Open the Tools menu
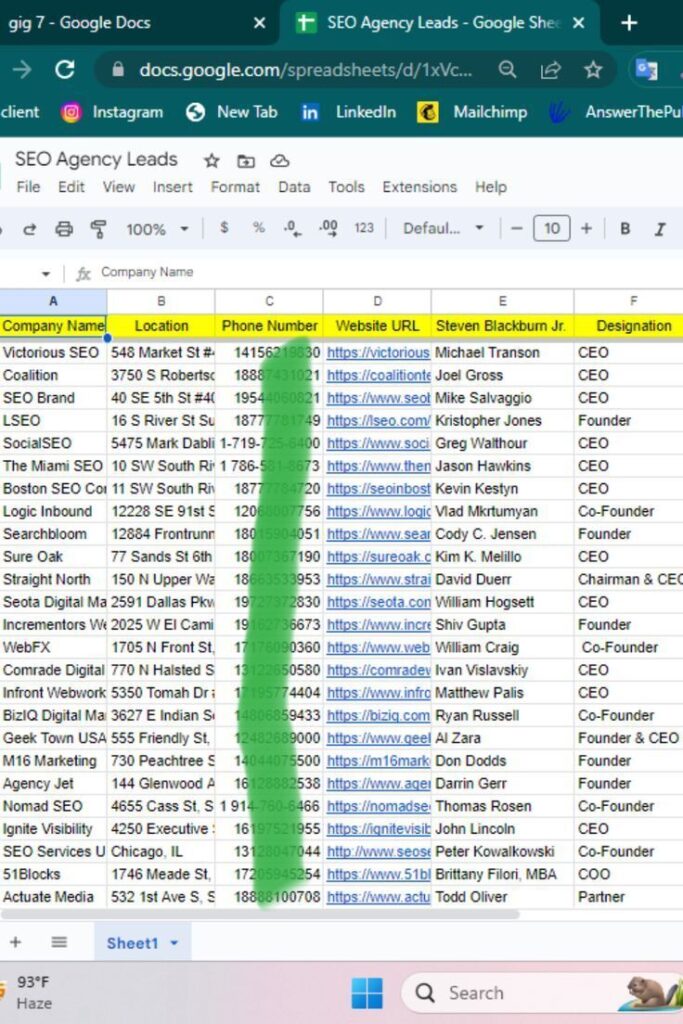This screenshot has width=683, height=1024. point(346,187)
